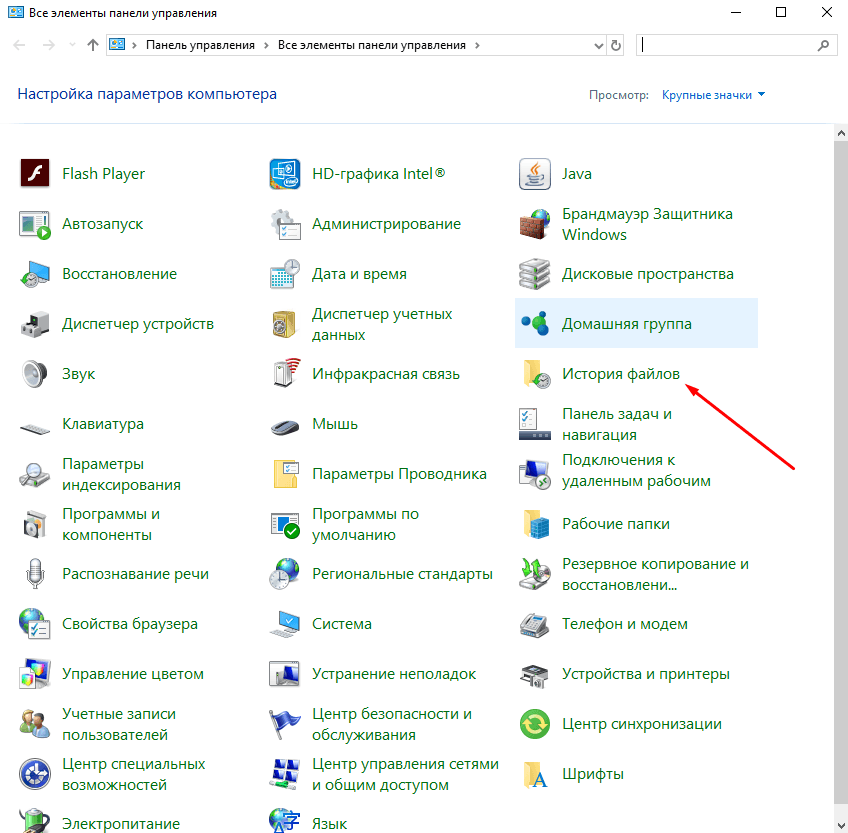Open Программы по умолчанию link
Image resolution: width=848 pixels, height=833 pixels.
(366, 524)
